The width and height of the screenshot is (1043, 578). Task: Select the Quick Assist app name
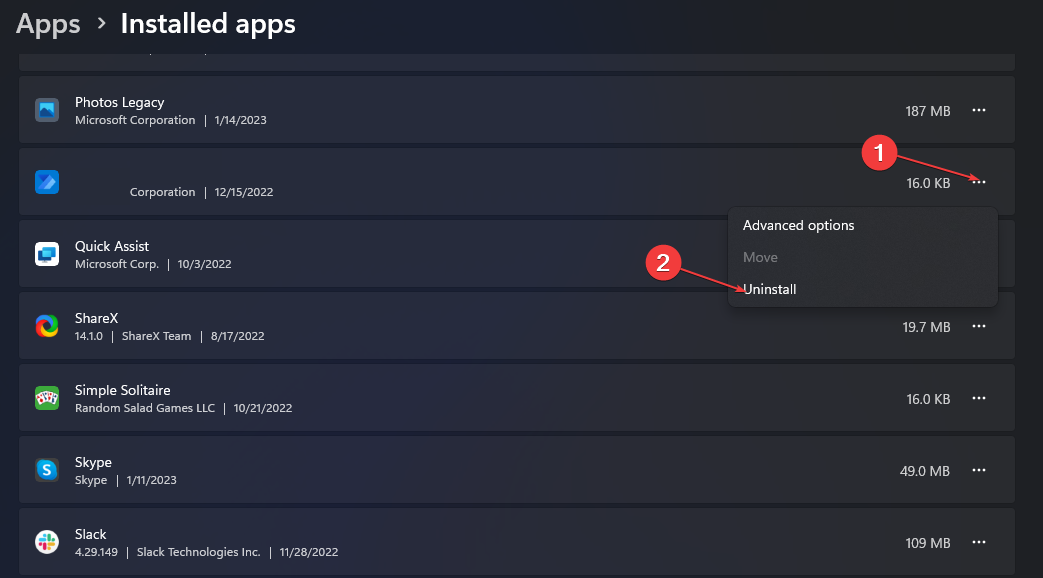[112, 246]
